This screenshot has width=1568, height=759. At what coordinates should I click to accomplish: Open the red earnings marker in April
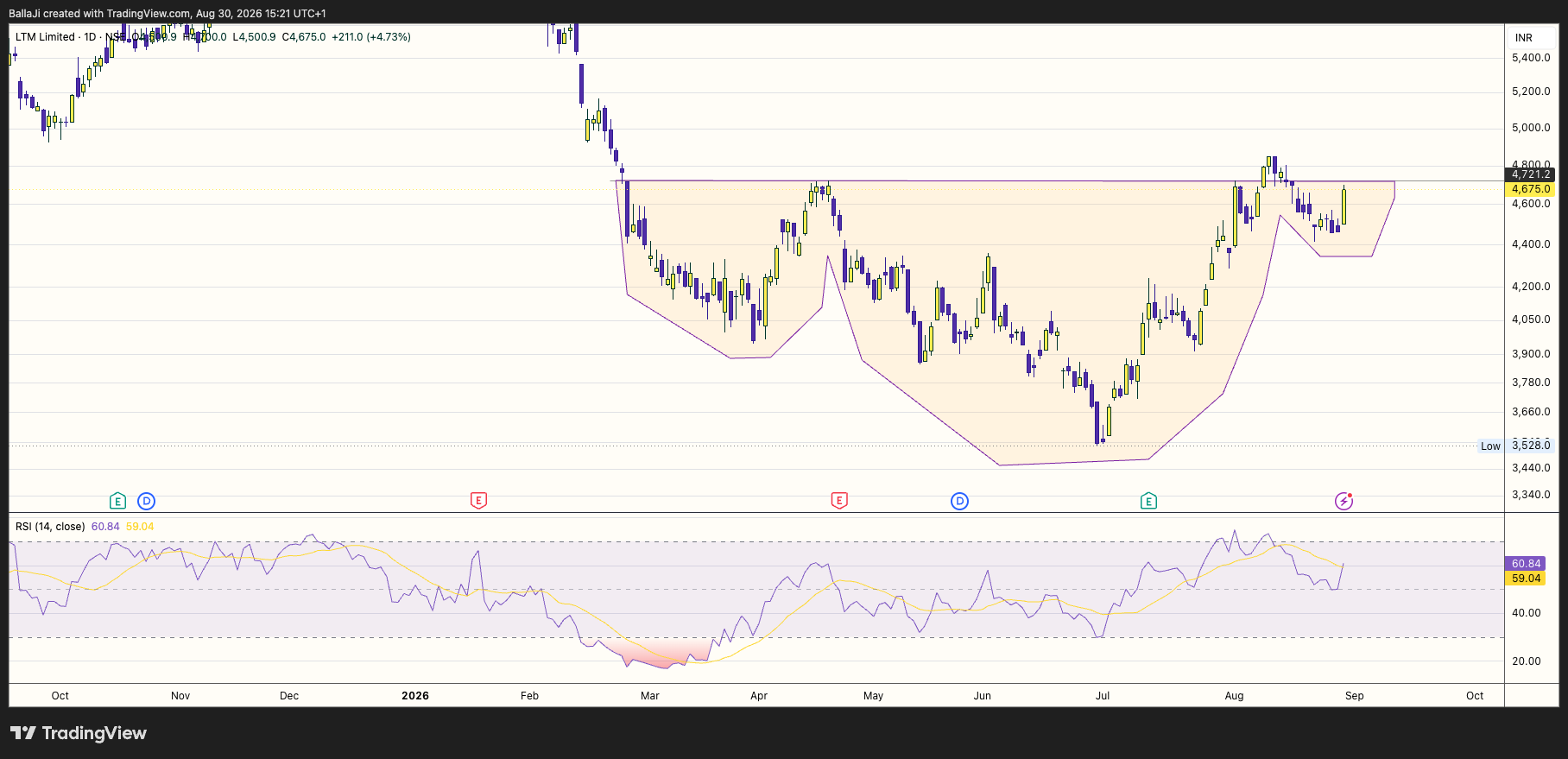(x=839, y=501)
